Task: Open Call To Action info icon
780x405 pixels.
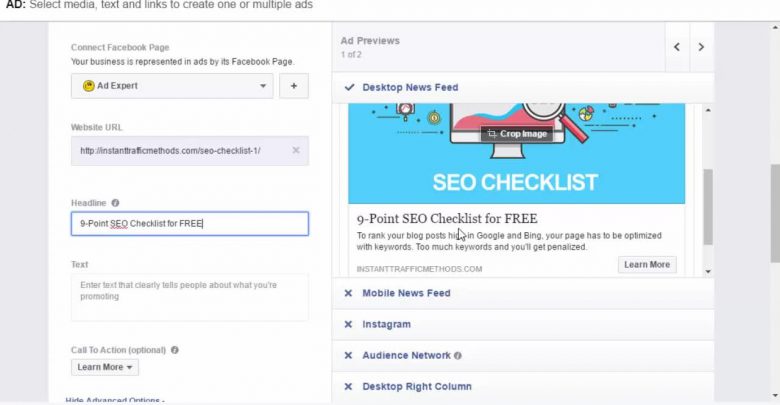Action: 175,350
